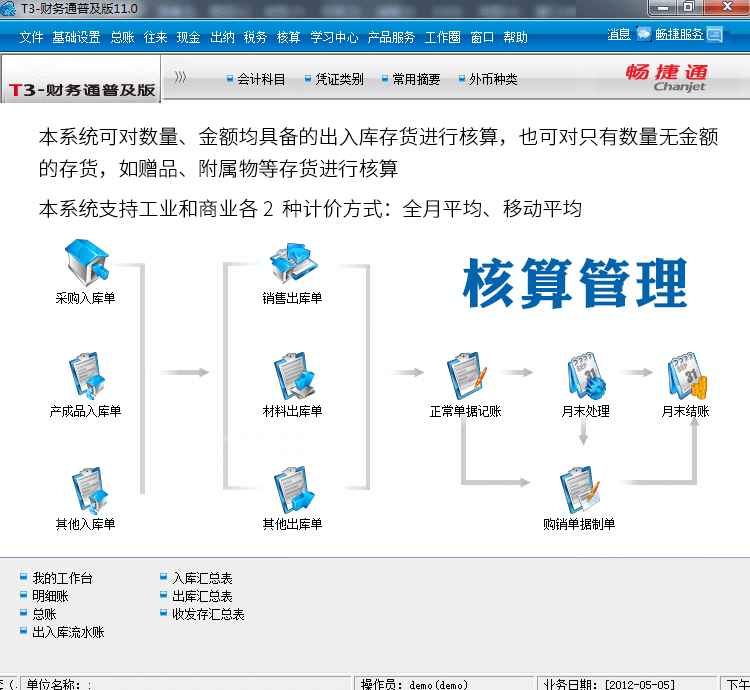The width and height of the screenshot is (750, 690).
Task: Open the 销售出库单 icon
Action: tap(293, 263)
